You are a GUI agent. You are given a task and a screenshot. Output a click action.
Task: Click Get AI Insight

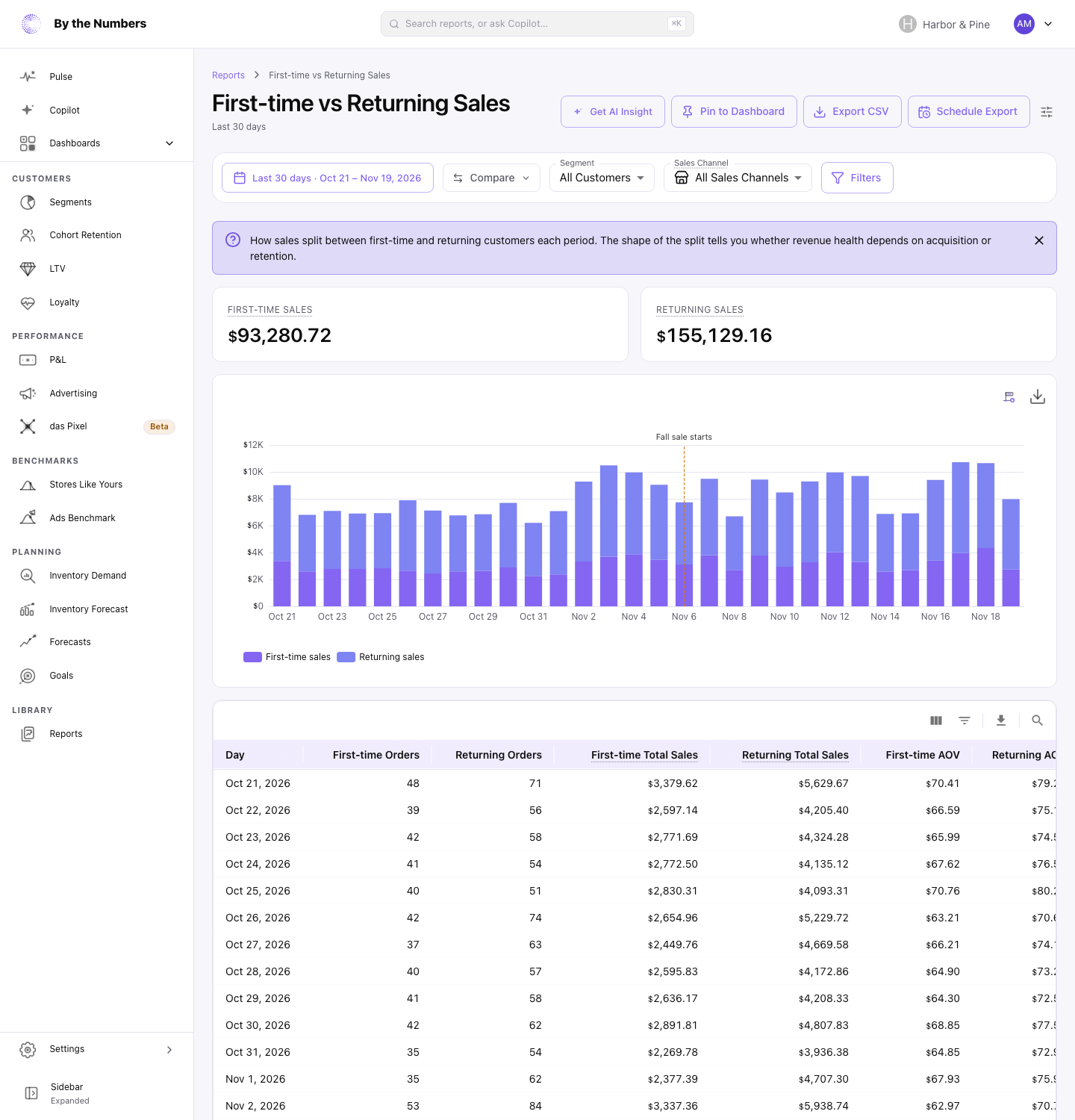pos(613,111)
